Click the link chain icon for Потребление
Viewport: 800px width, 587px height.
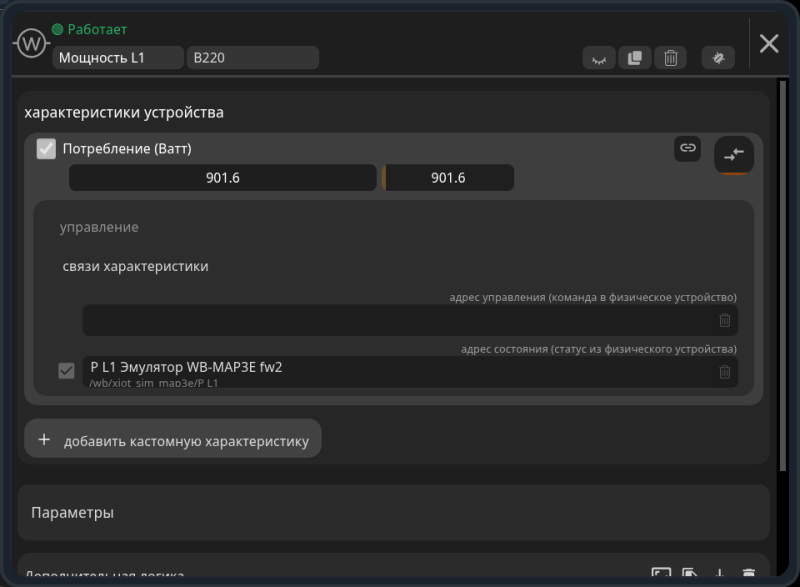(687, 148)
